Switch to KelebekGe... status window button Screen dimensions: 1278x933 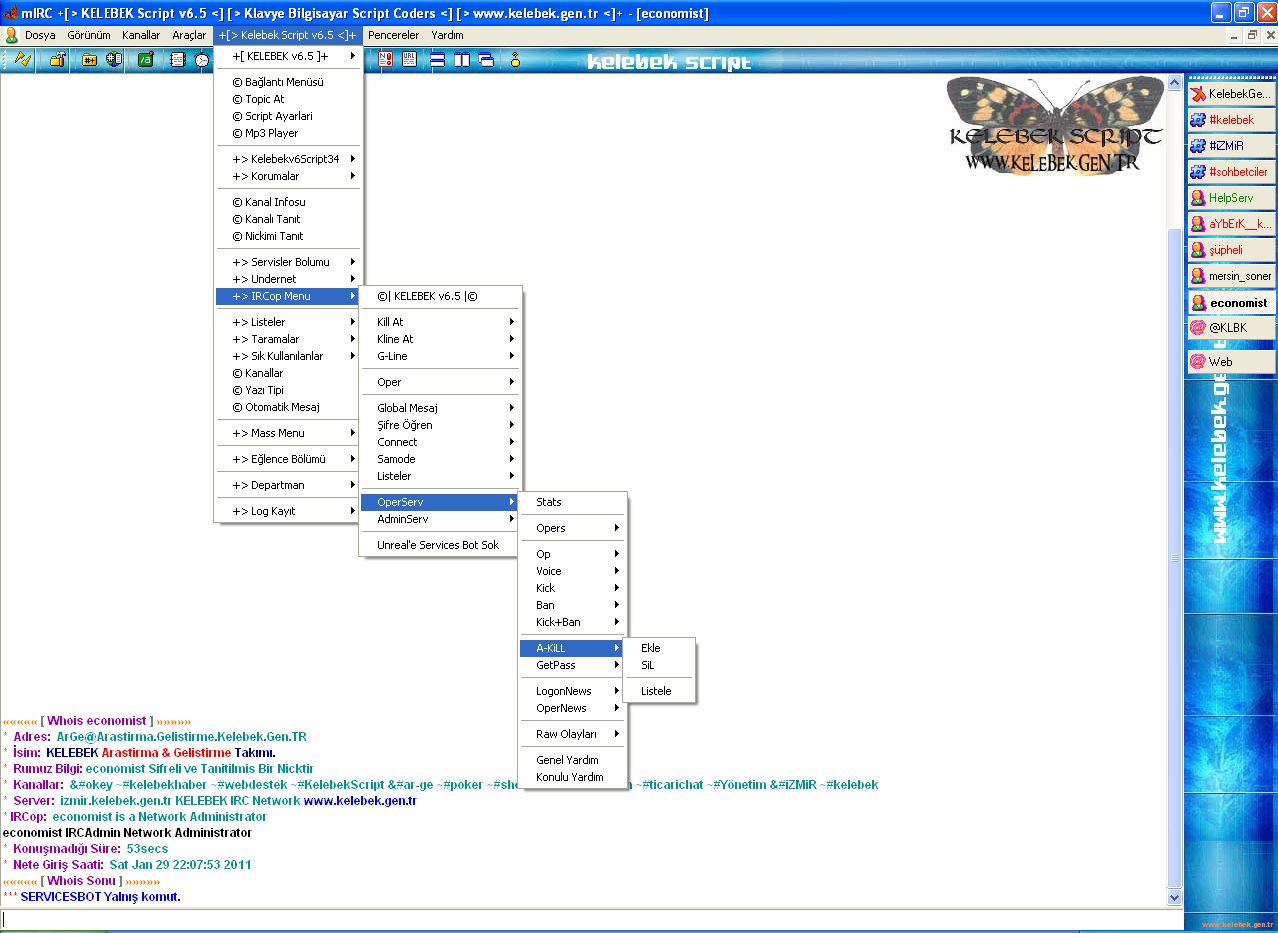[x=1232, y=94]
